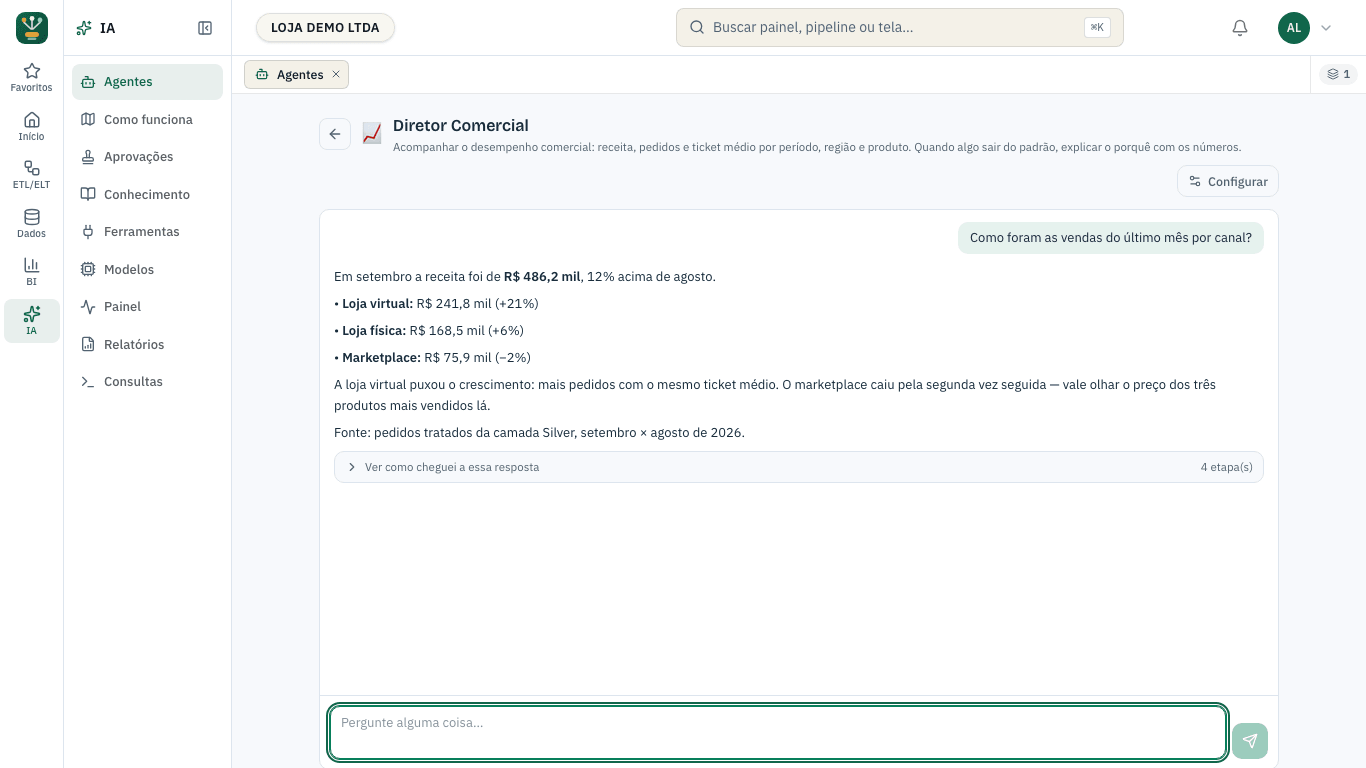Close the Agentes tab

[336, 74]
